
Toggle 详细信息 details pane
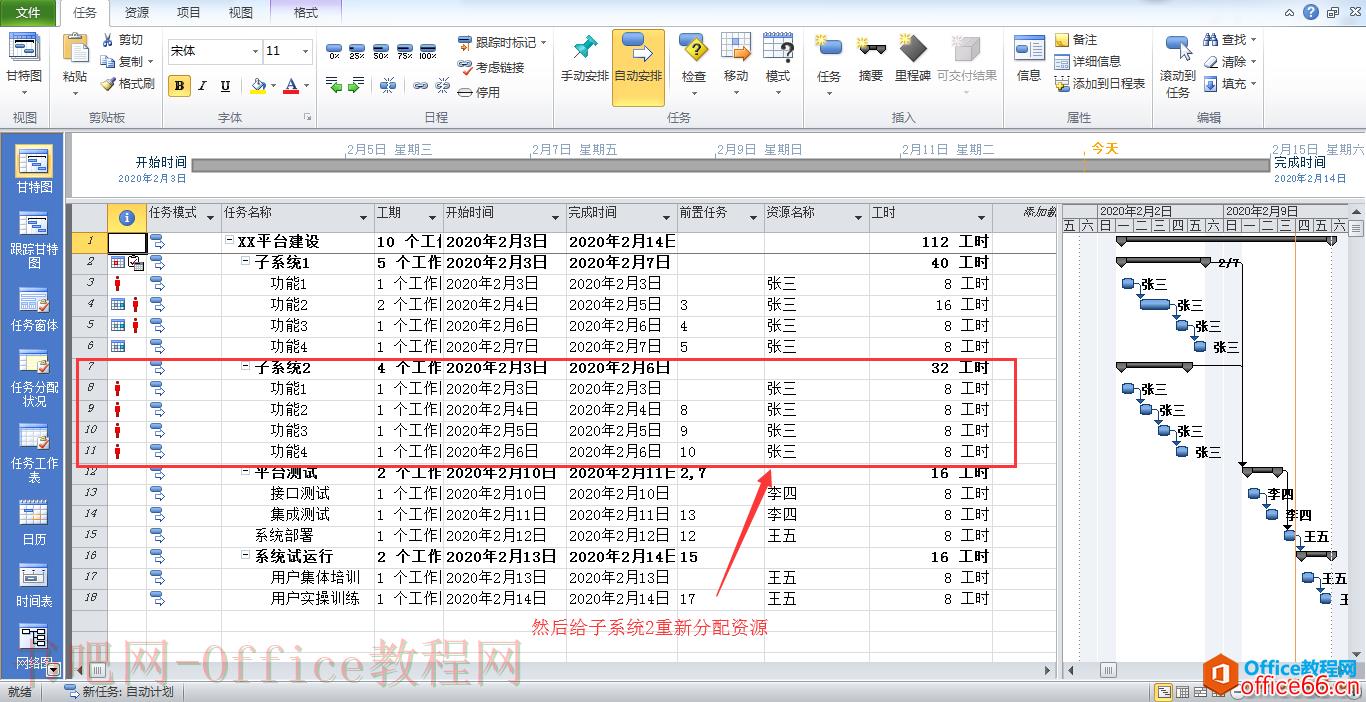pos(1088,61)
